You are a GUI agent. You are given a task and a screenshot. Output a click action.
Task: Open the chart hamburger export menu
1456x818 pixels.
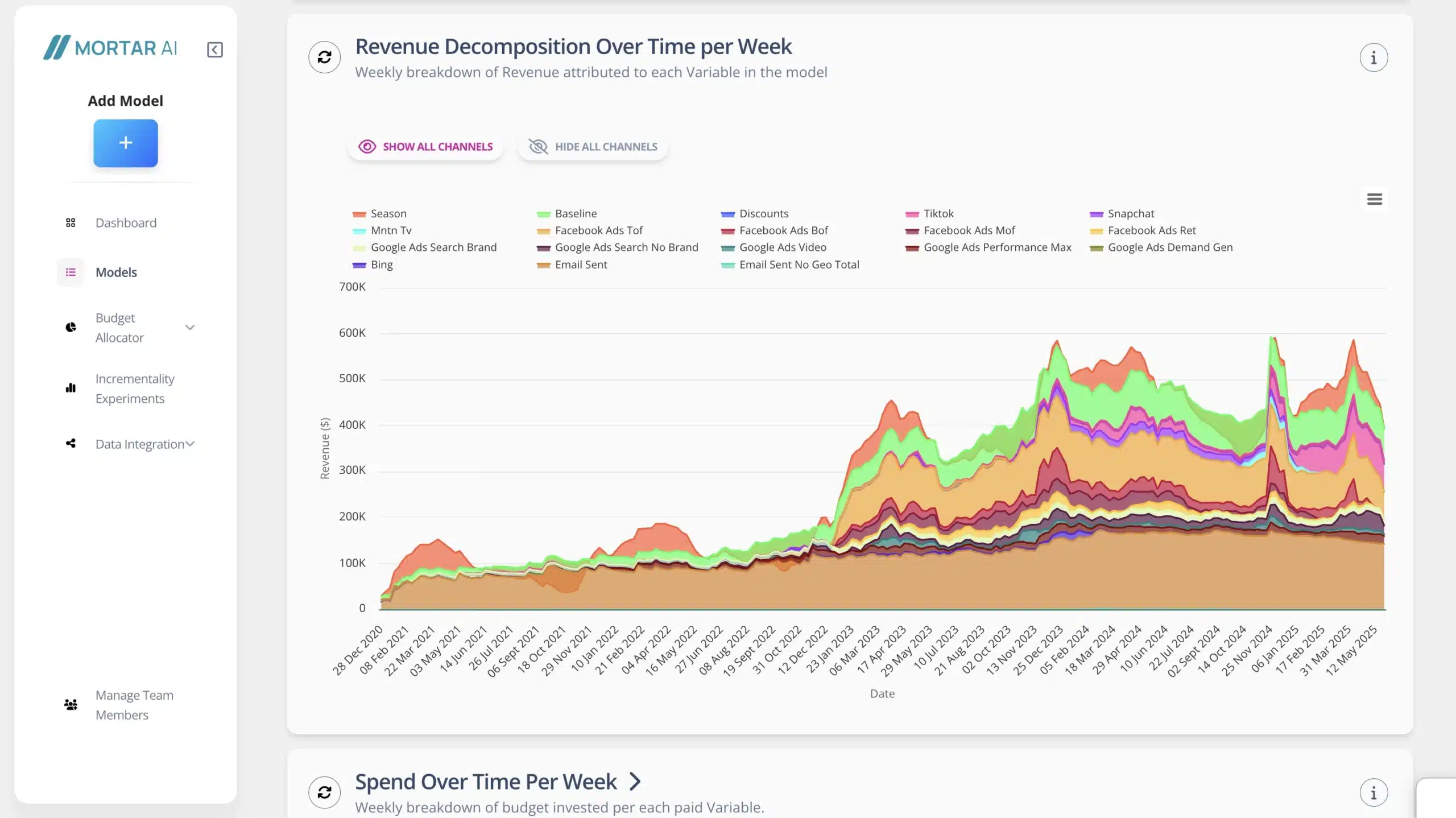coord(1374,199)
